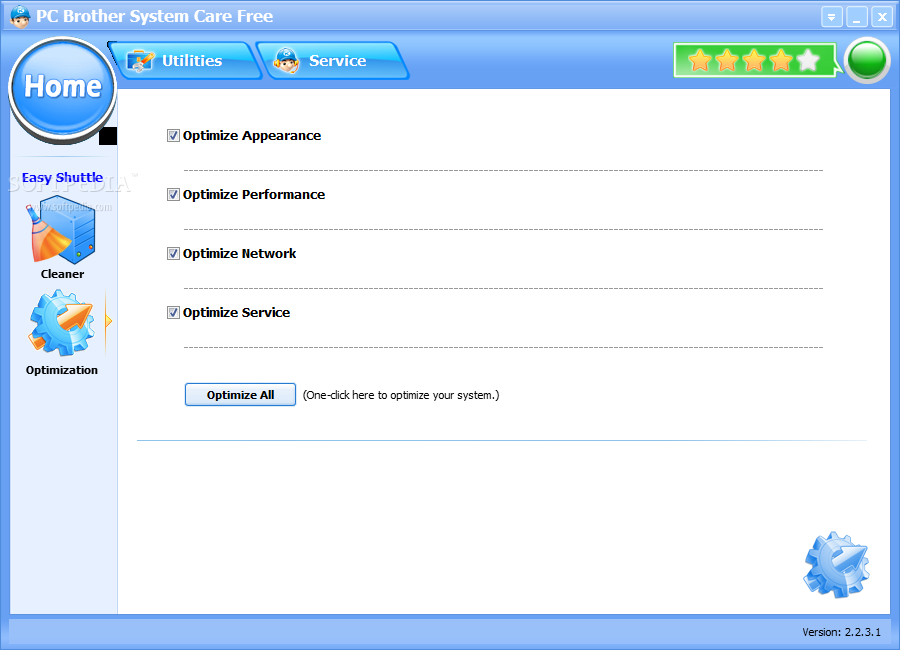Viewport: 900px width, 650px height.
Task: Click the Version 2.2.3.1 status text
Action: (841, 632)
